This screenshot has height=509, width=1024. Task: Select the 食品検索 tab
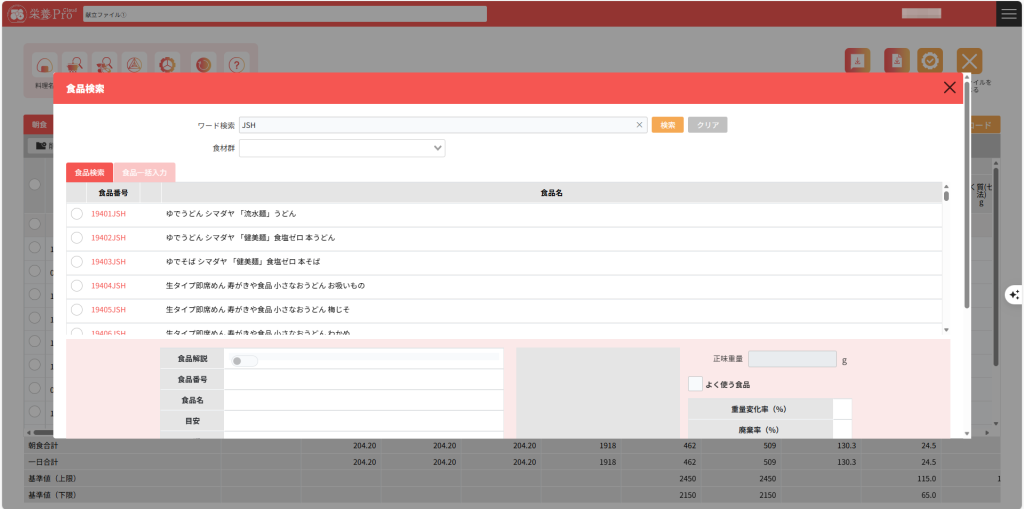[90, 172]
